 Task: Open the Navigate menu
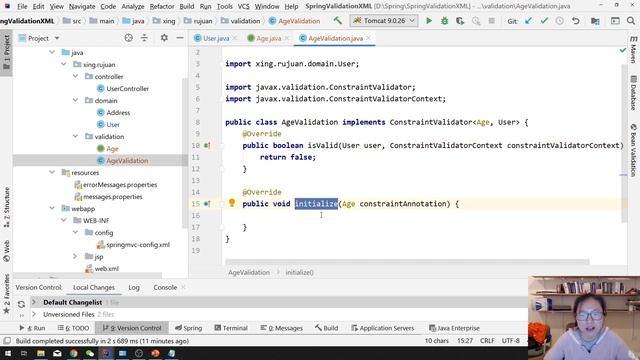[82, 7]
